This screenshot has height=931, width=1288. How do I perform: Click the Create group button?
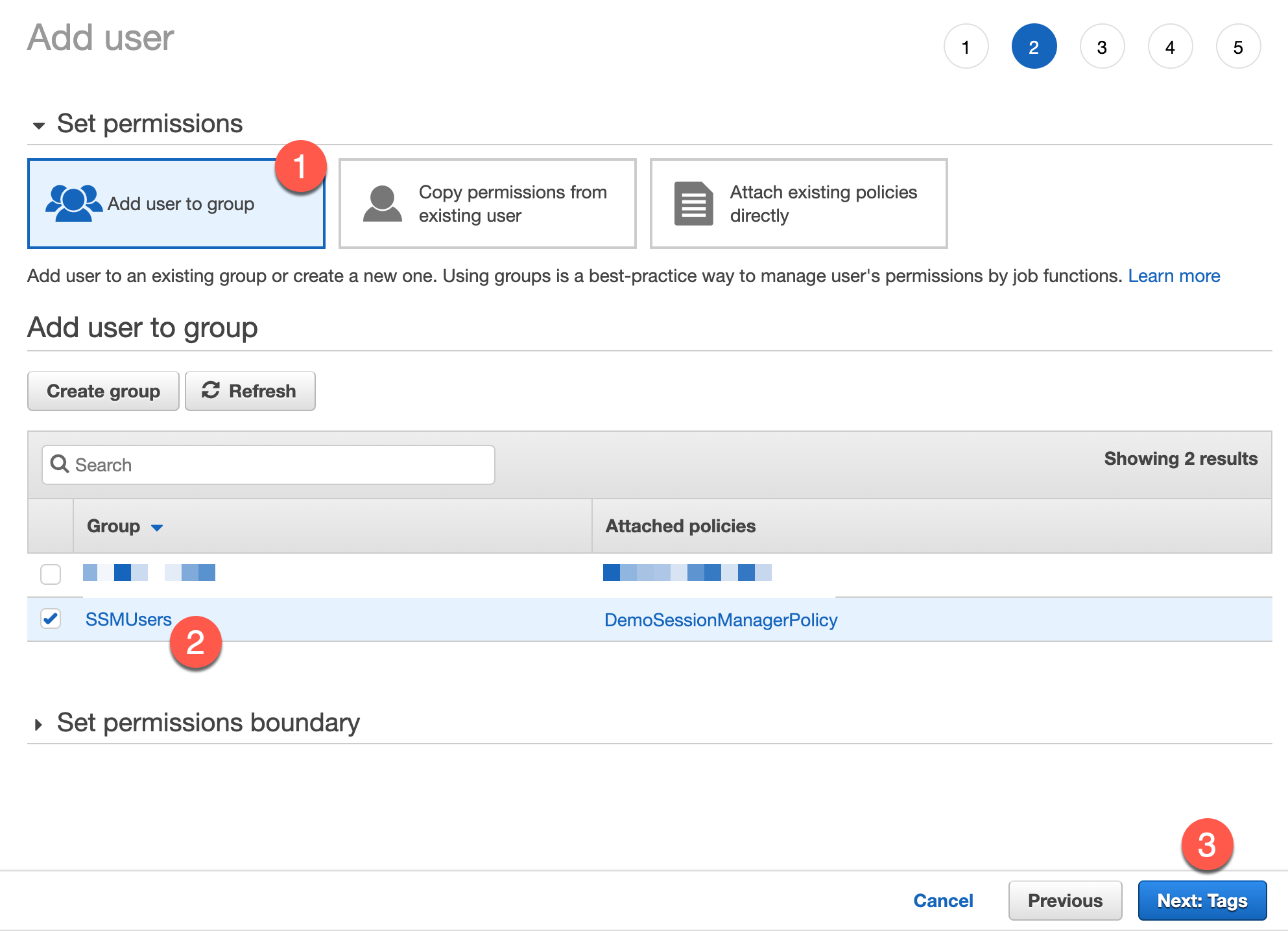(102, 390)
